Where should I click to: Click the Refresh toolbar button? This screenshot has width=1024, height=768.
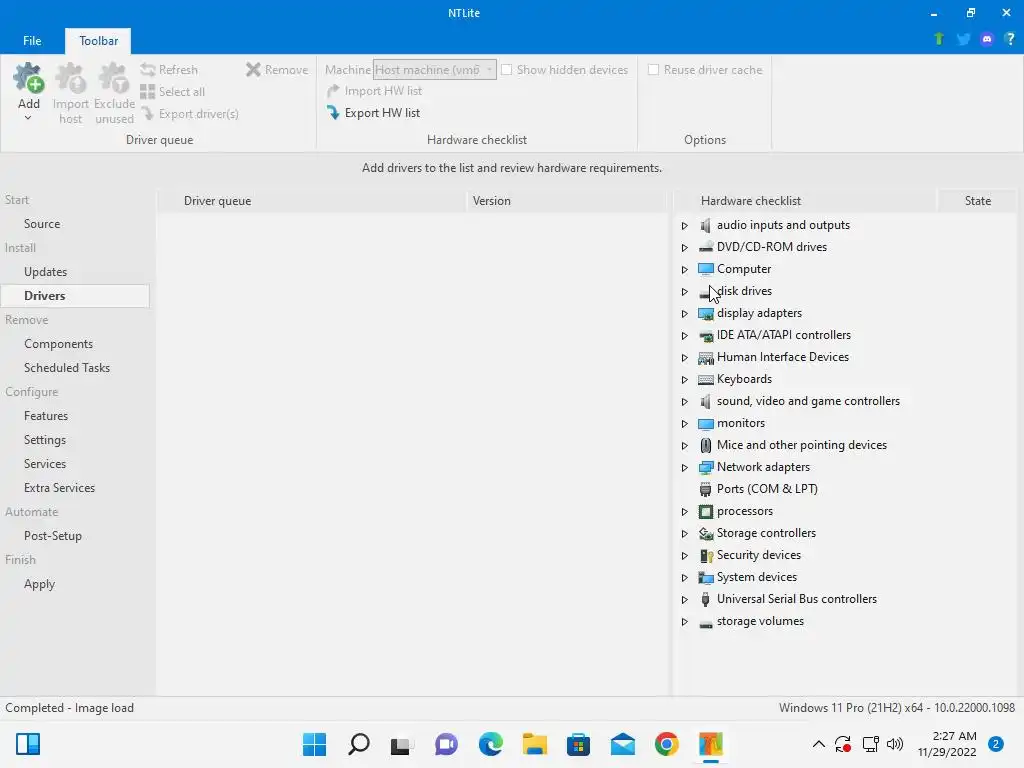point(169,69)
